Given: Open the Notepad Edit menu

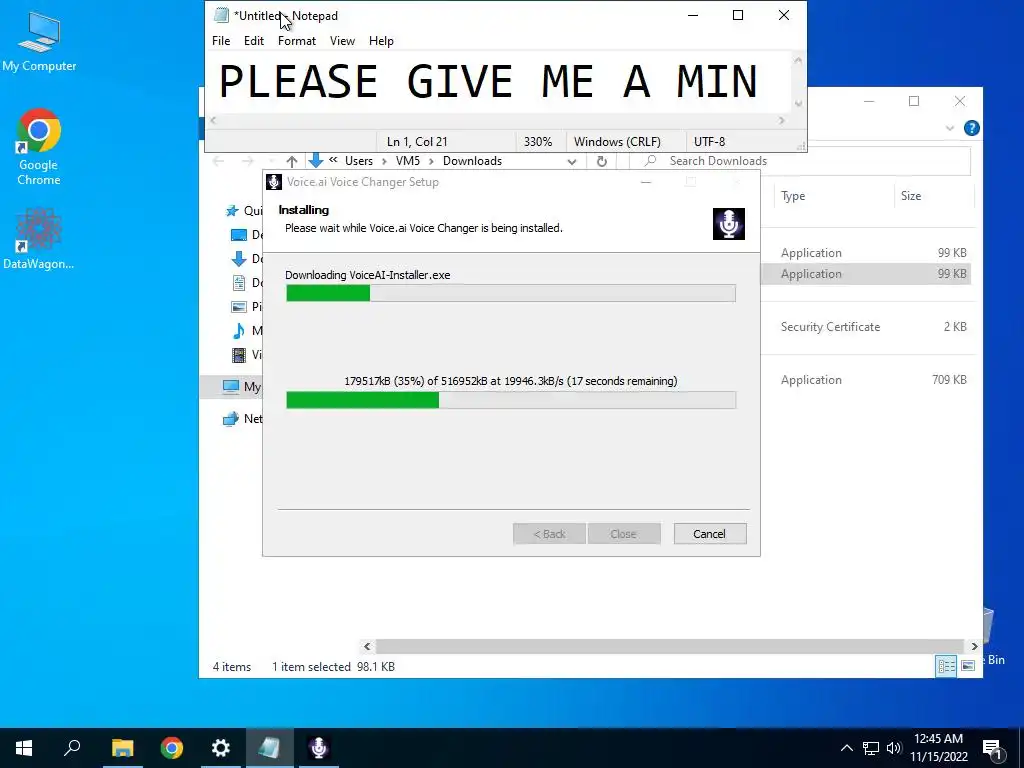Looking at the screenshot, I should pos(254,41).
